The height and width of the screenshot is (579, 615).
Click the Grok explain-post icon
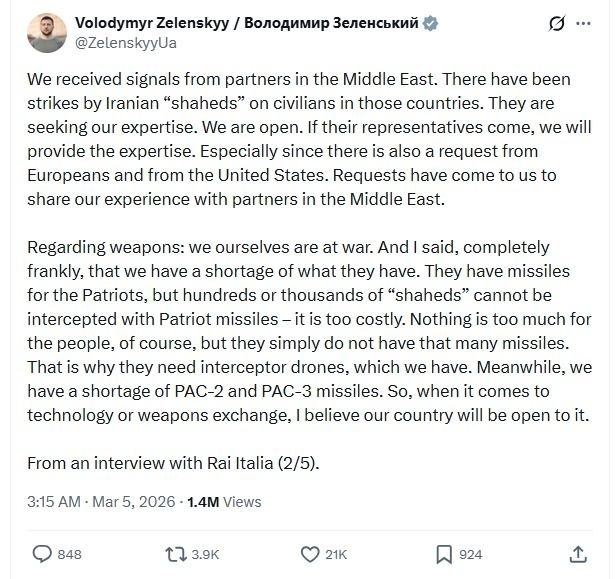tap(558, 24)
